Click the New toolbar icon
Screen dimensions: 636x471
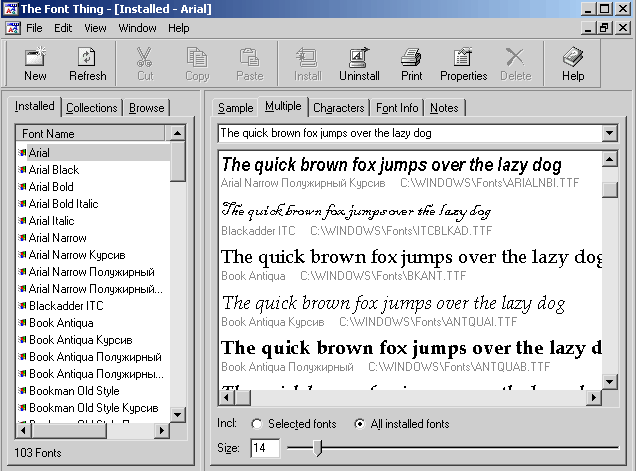point(35,57)
